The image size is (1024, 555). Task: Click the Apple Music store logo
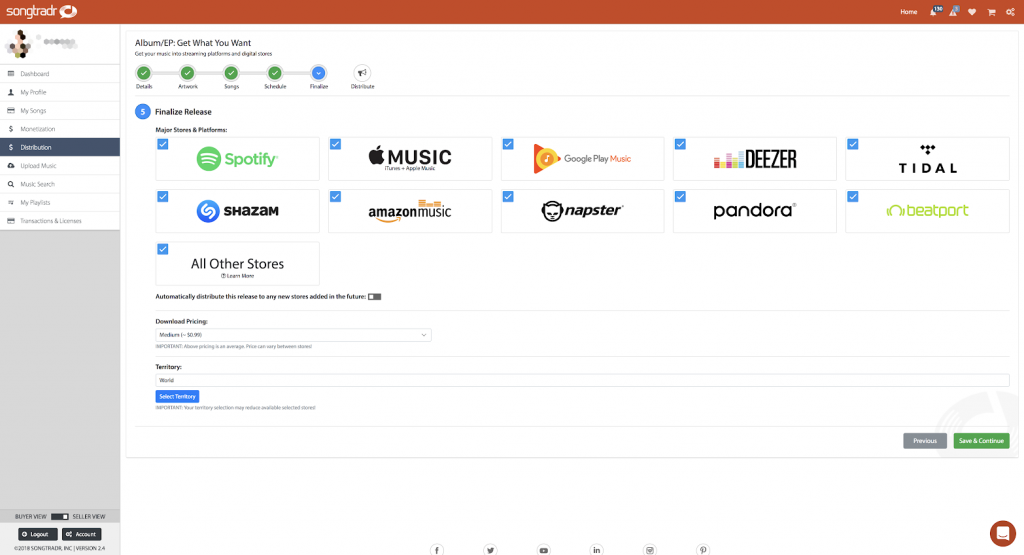point(409,158)
